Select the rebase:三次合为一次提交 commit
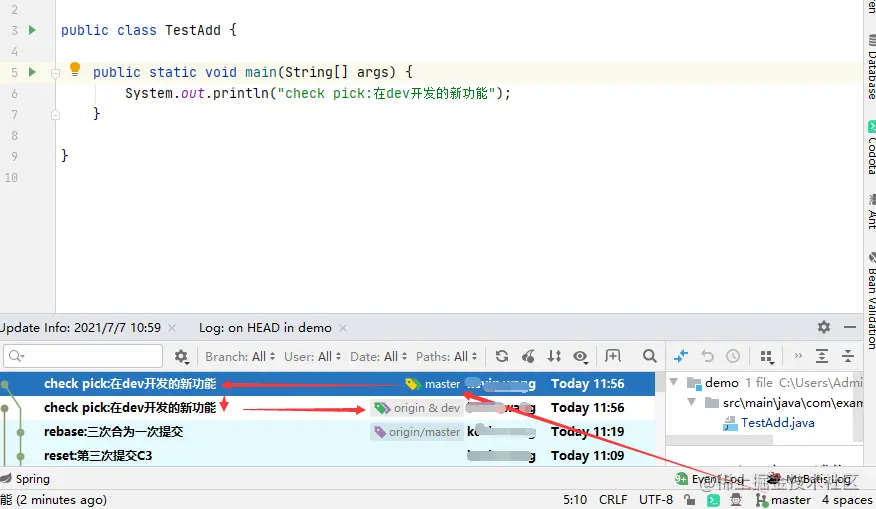Viewport: 876px width, 509px height. (327, 432)
